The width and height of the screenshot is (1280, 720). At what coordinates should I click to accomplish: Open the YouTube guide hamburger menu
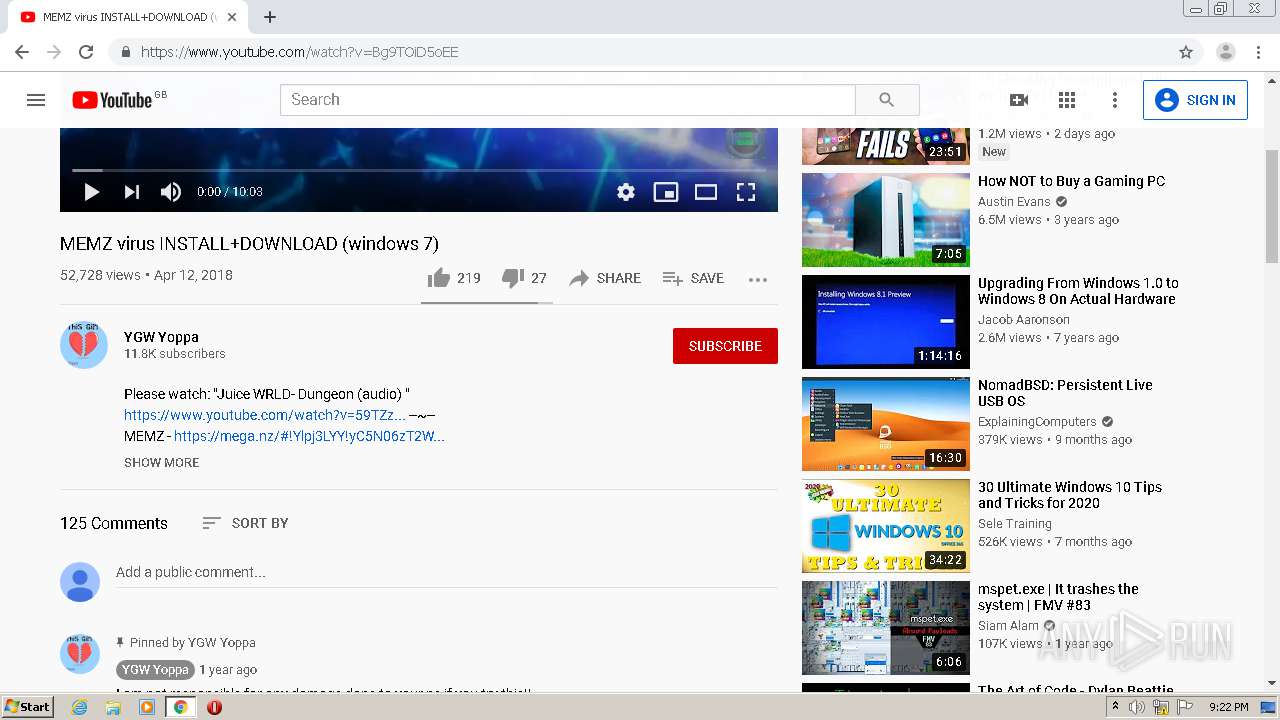pos(36,100)
